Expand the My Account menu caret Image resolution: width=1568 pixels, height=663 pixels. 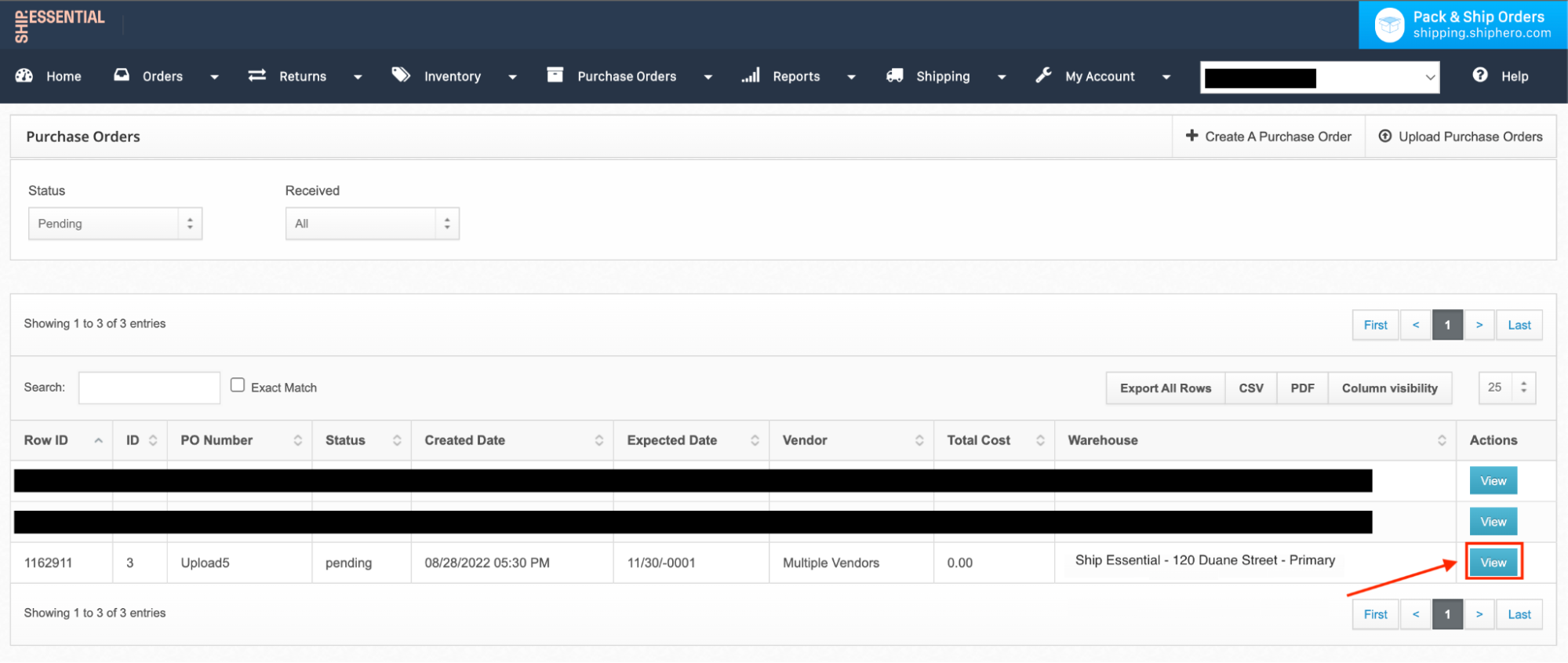tap(1166, 77)
